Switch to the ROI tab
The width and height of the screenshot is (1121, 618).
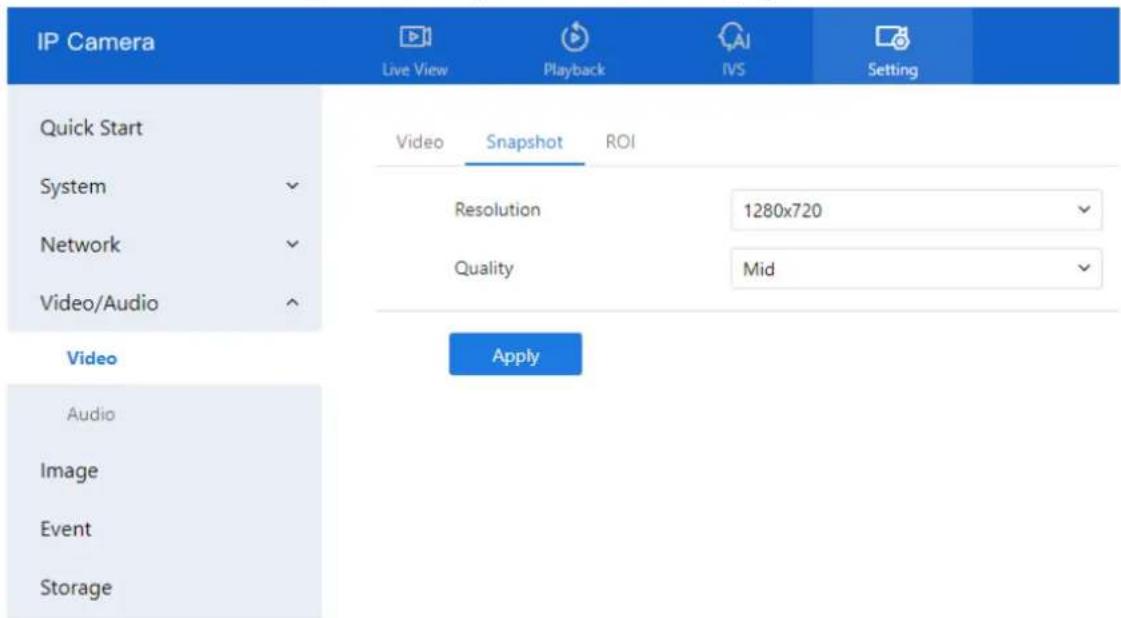pos(620,142)
